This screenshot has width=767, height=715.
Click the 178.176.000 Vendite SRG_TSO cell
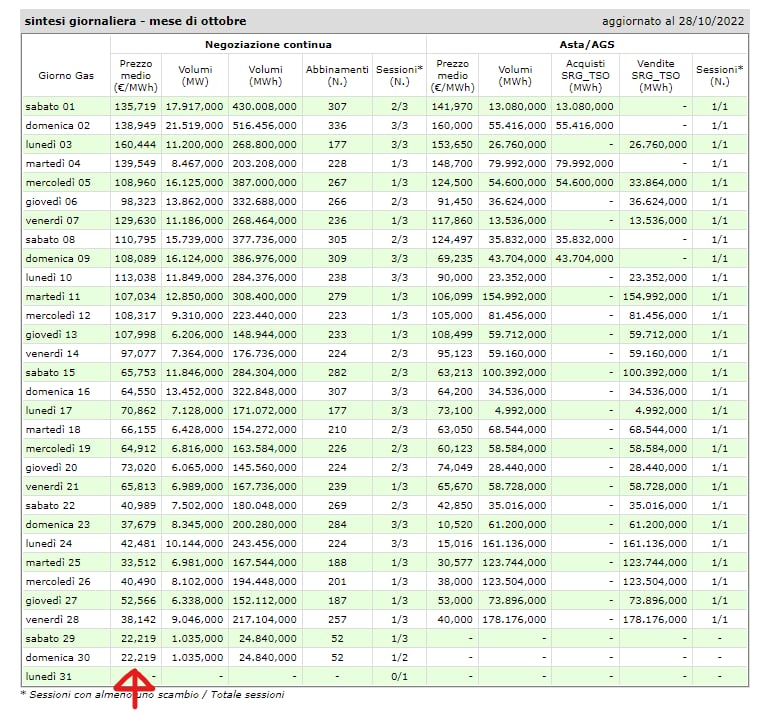click(x=654, y=619)
